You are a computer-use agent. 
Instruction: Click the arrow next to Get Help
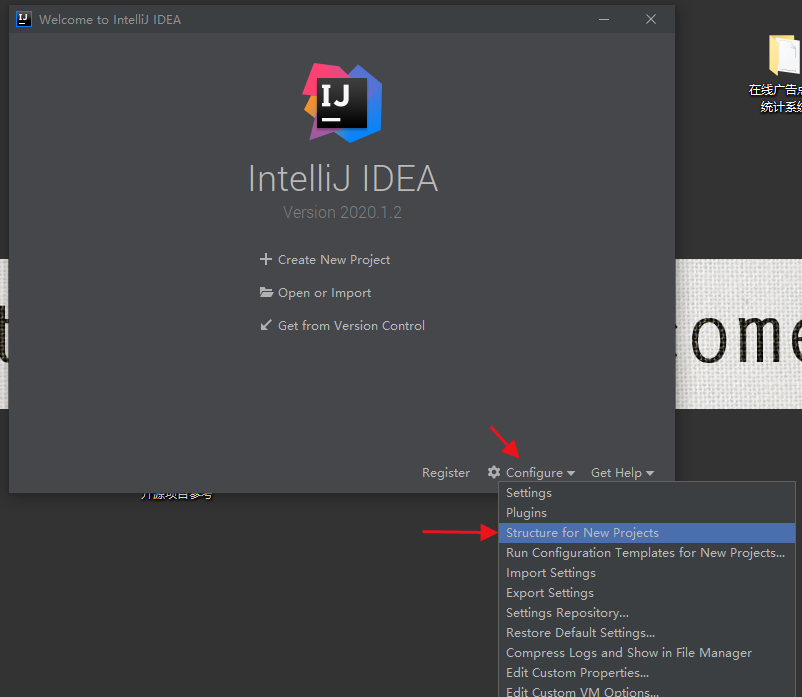click(x=650, y=474)
